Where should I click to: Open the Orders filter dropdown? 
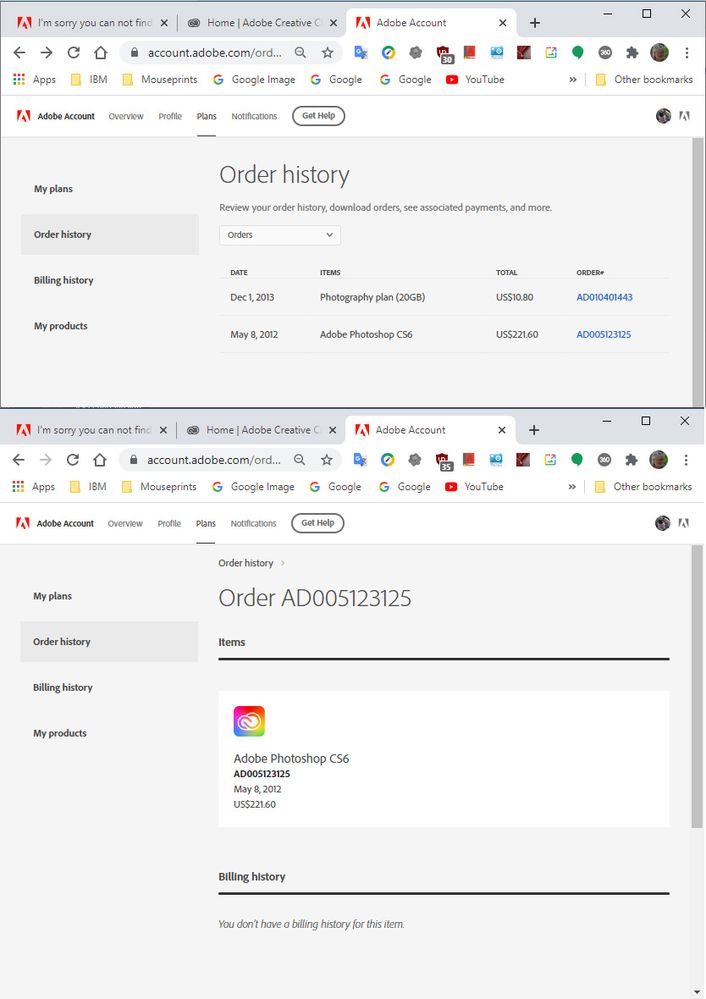point(280,235)
